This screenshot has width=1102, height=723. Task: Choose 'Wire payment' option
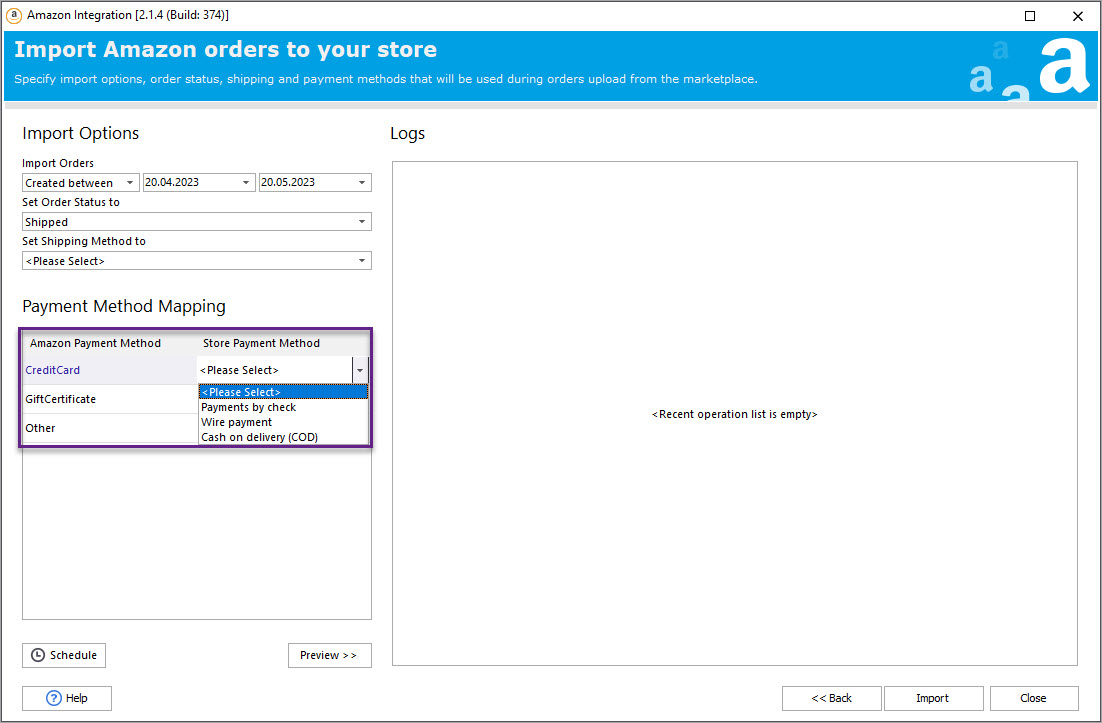tap(237, 422)
